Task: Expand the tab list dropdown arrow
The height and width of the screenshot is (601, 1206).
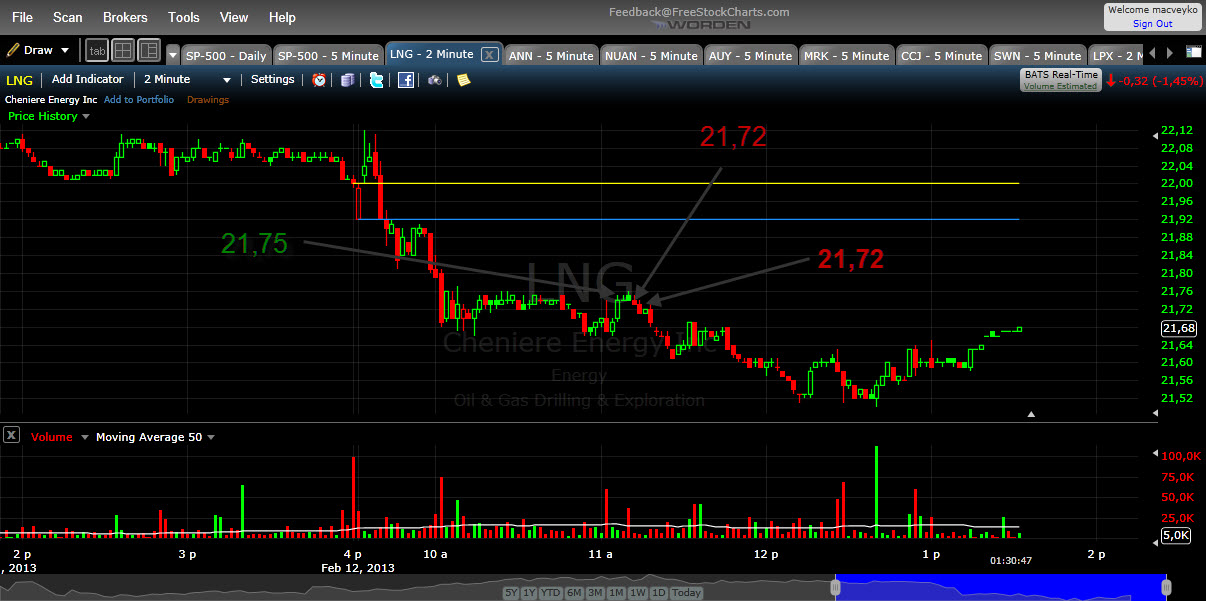Action: [x=173, y=55]
